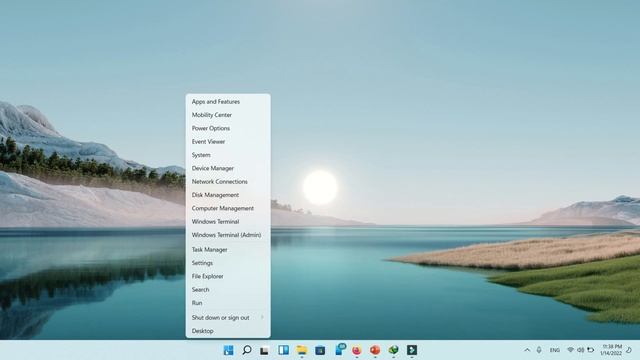Expand the Shut down or sign out arrow

coord(262,317)
